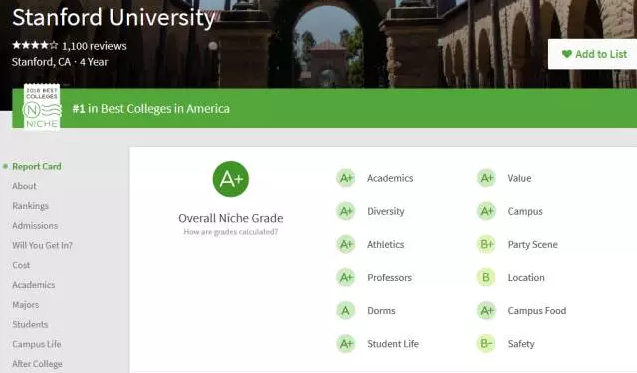
Task: Open 'Will You Get In?' sidebar item
Action: coord(42,245)
